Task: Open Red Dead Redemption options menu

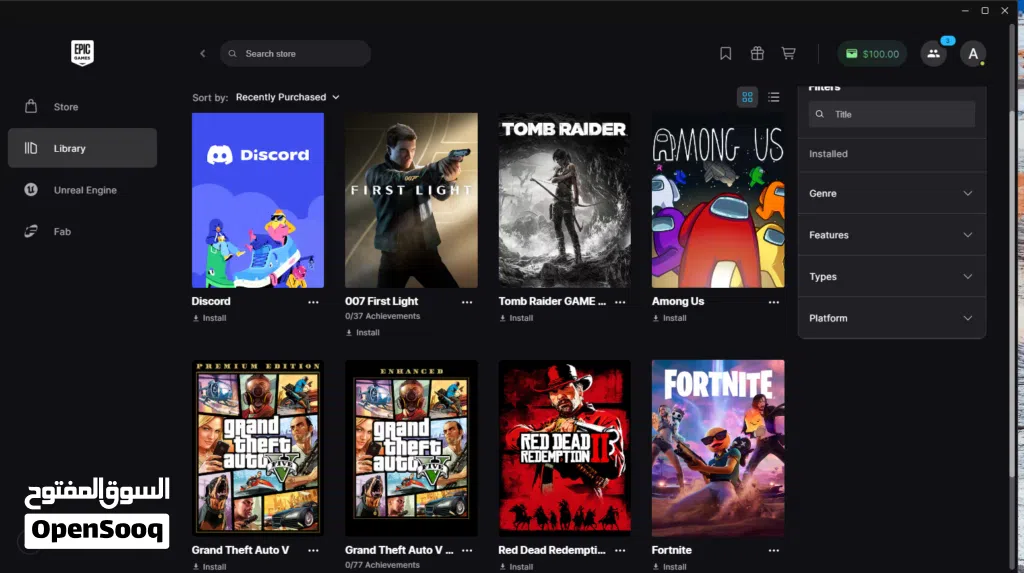Action: point(620,551)
